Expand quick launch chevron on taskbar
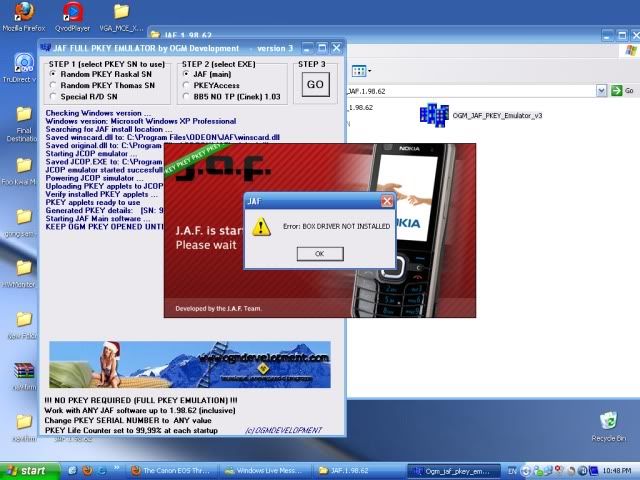Viewport: 640px width, 480px height. [x=116, y=468]
